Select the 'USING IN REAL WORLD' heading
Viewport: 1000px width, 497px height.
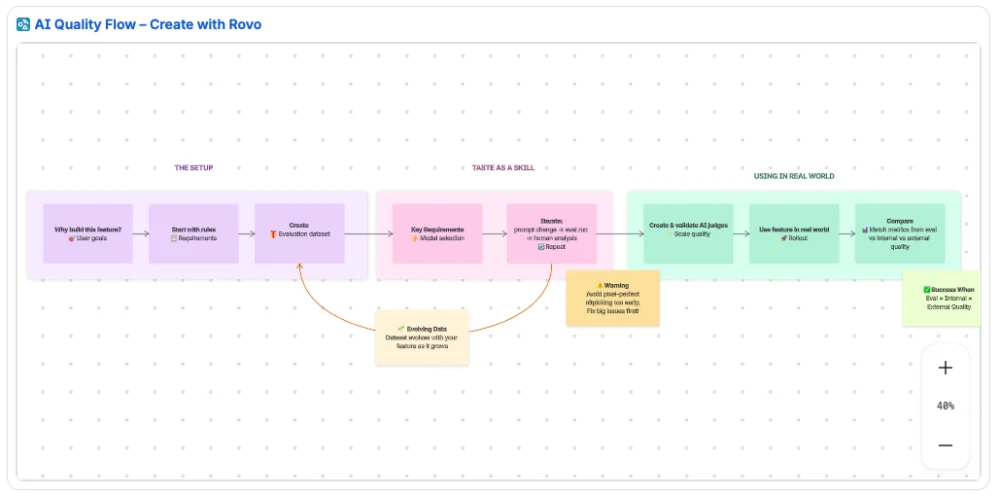[x=794, y=176]
